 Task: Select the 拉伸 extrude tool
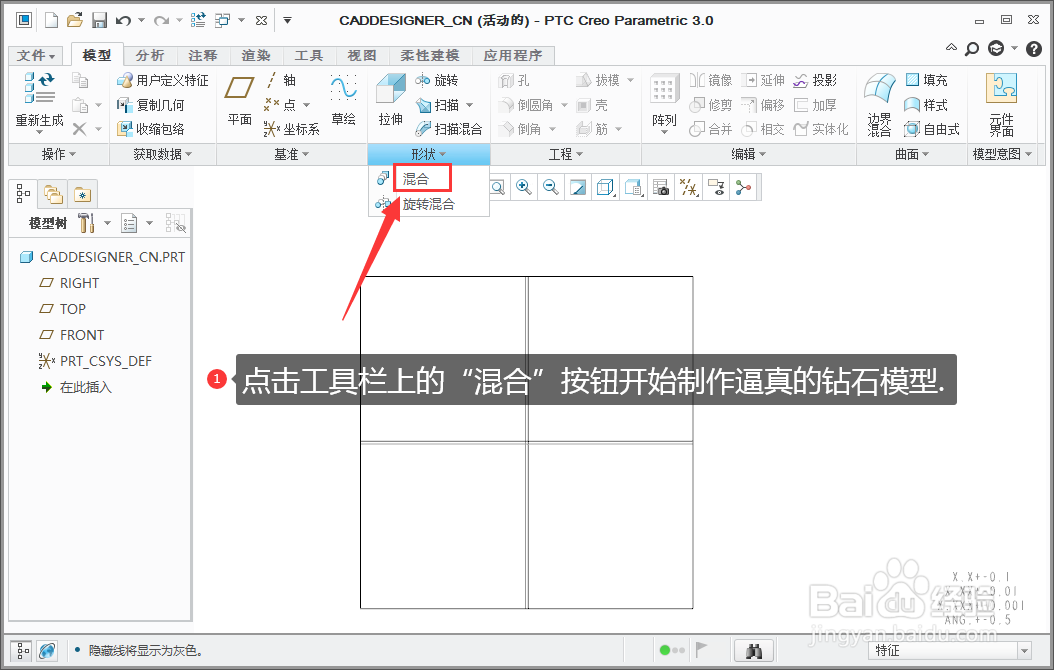tap(391, 101)
